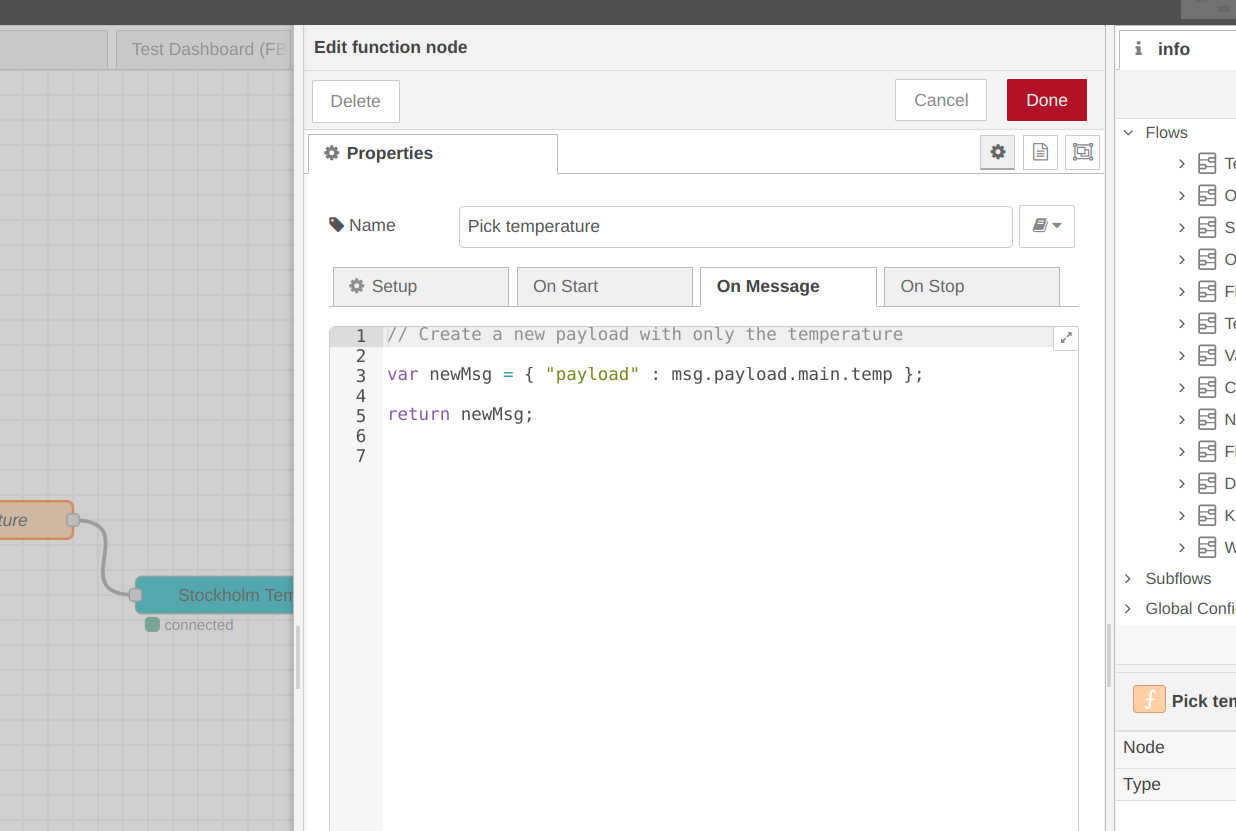Viewport: 1236px width, 831px height.
Task: Click the 'Node' row in the info table
Action: (x=1176, y=748)
